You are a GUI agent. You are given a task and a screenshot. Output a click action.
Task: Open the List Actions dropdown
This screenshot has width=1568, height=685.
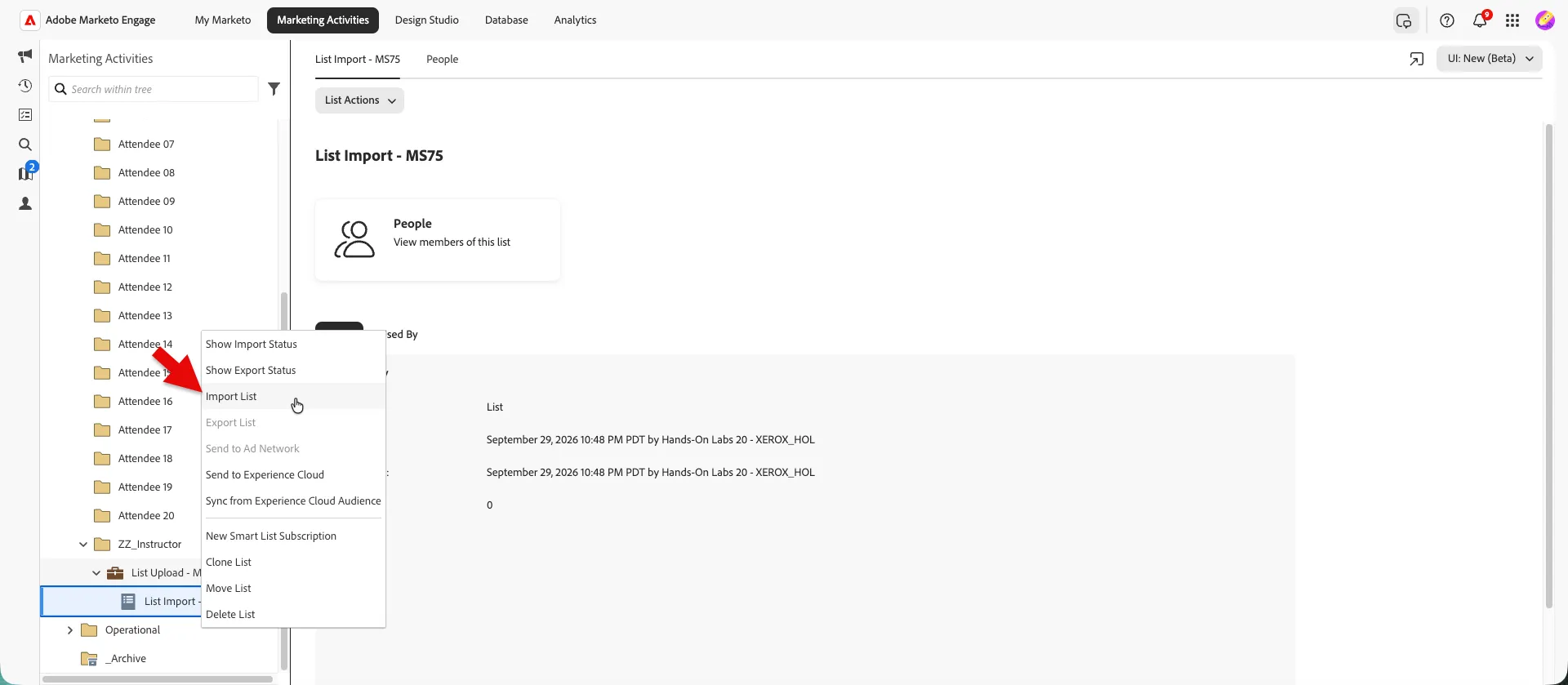[x=359, y=100]
